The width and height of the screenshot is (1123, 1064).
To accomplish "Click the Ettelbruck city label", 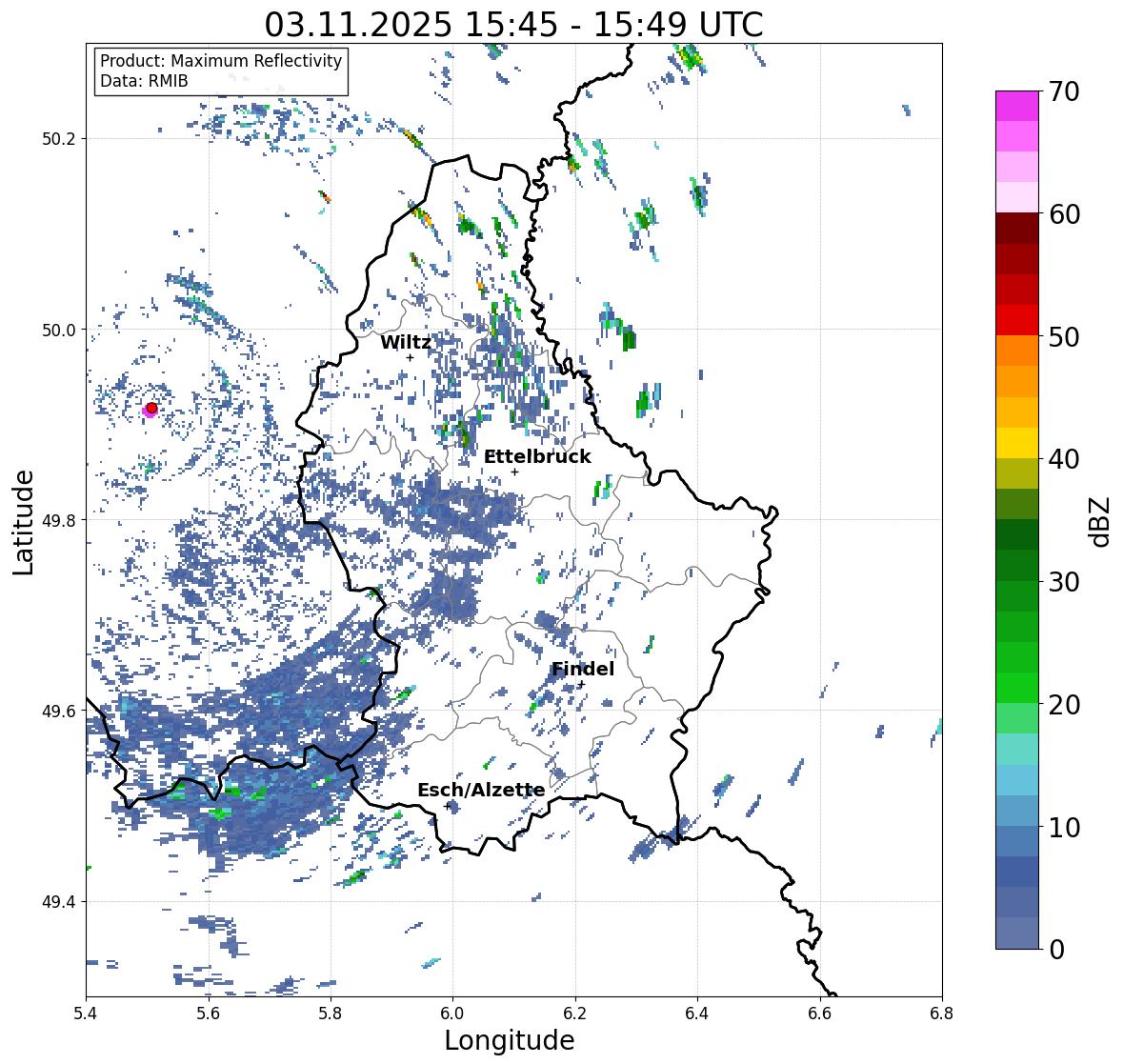I will tap(537, 457).
